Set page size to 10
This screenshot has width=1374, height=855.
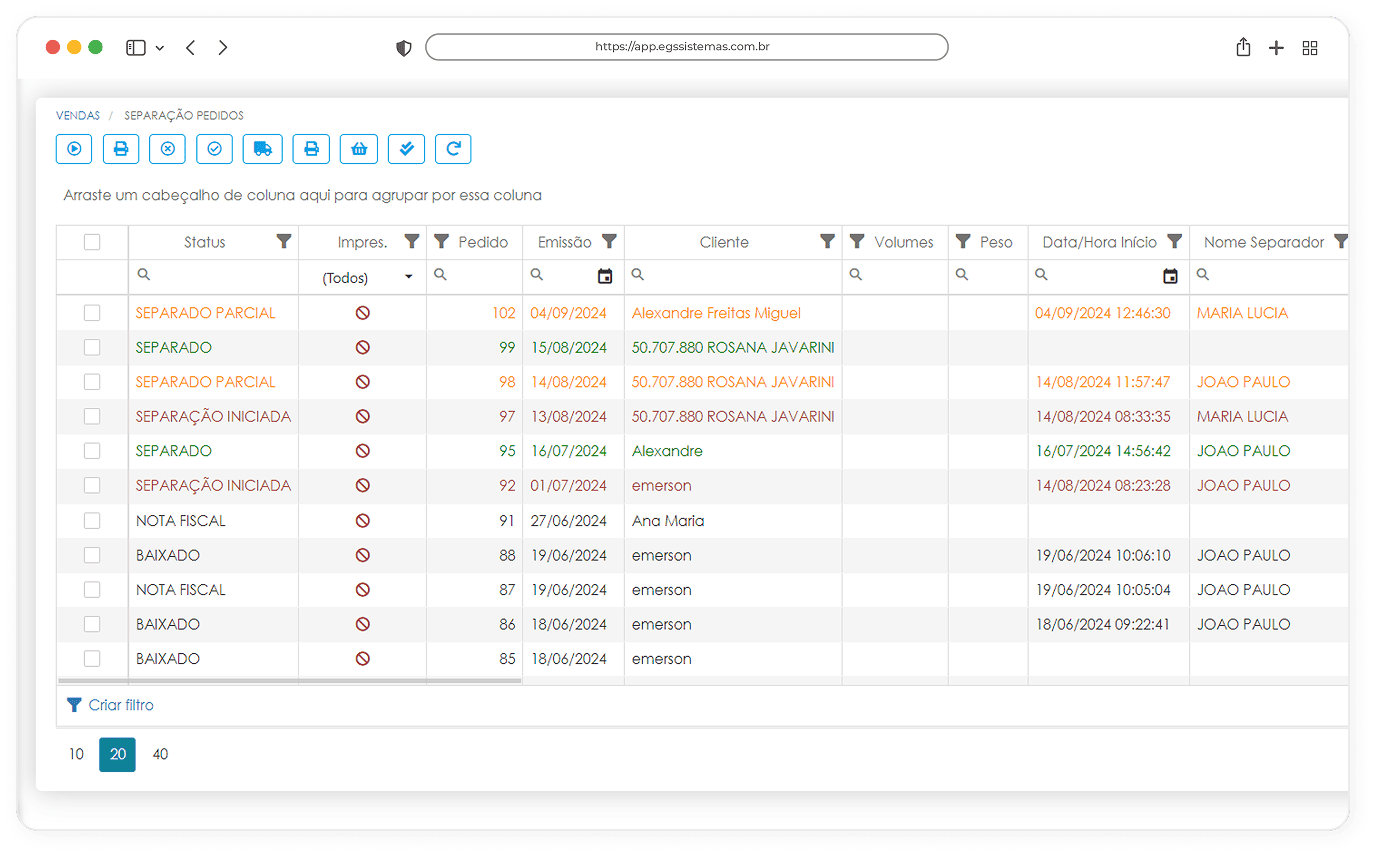[x=76, y=754]
